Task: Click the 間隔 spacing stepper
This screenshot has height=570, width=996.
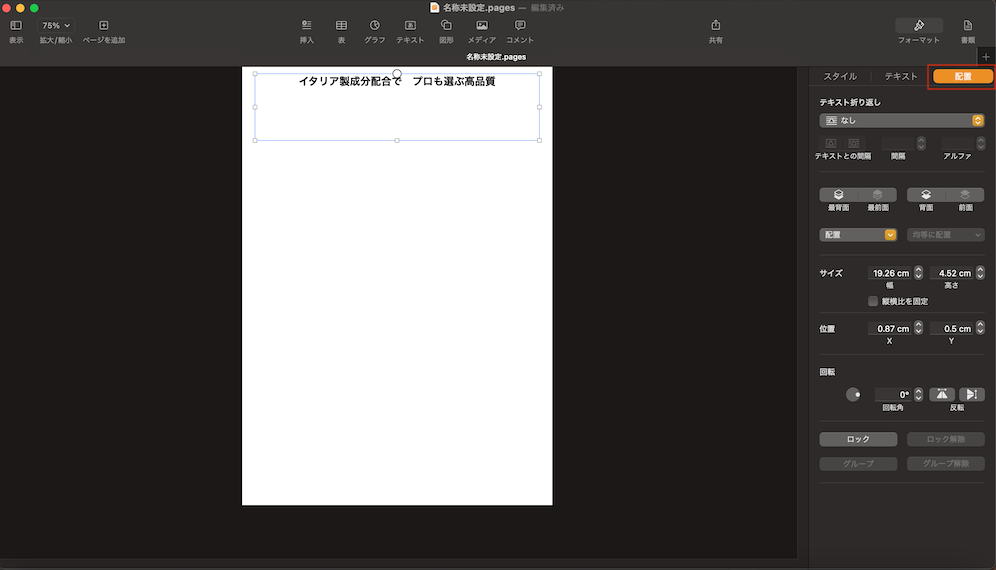Action: point(921,143)
